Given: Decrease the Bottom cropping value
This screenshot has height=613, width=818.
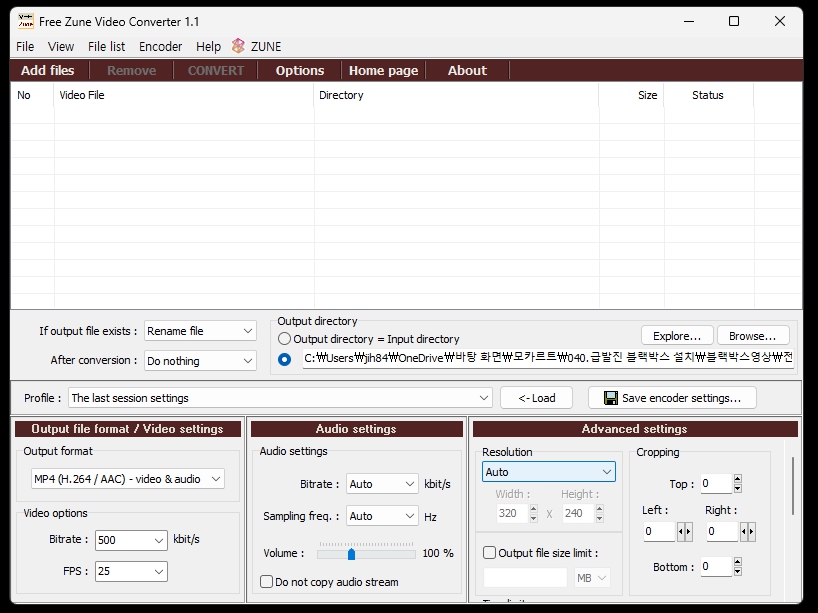Looking at the screenshot, I should pyautogui.click(x=737, y=572).
